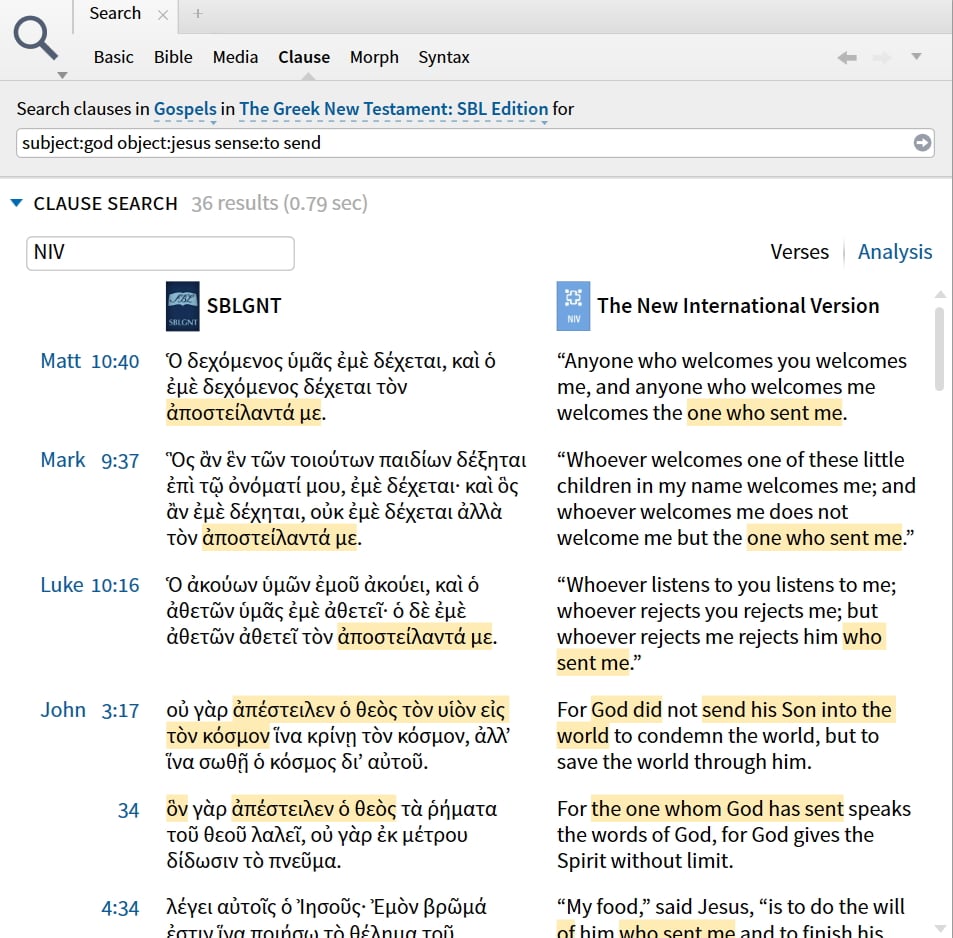Open the dropdown arrow under the search icon
The height and width of the screenshot is (938, 953).
click(x=62, y=75)
